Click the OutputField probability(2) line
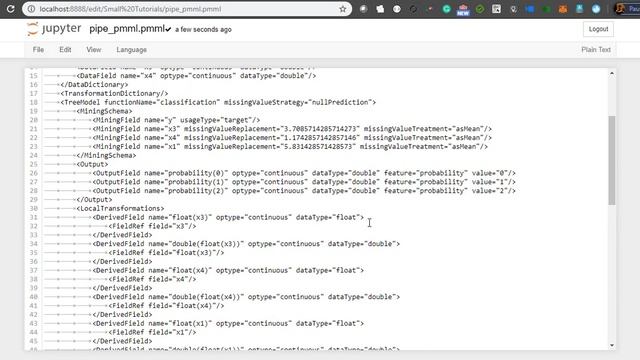 click(304, 191)
